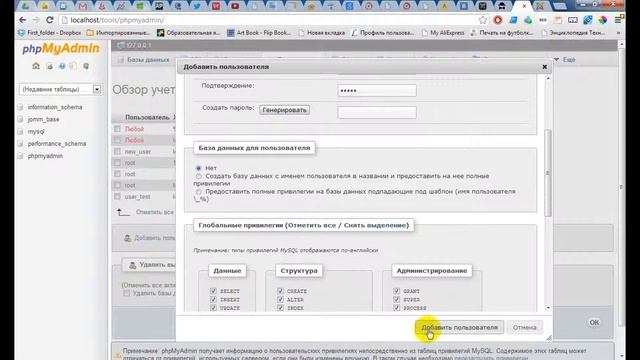
Task: Click the OK button in background page
Action: coord(594,322)
